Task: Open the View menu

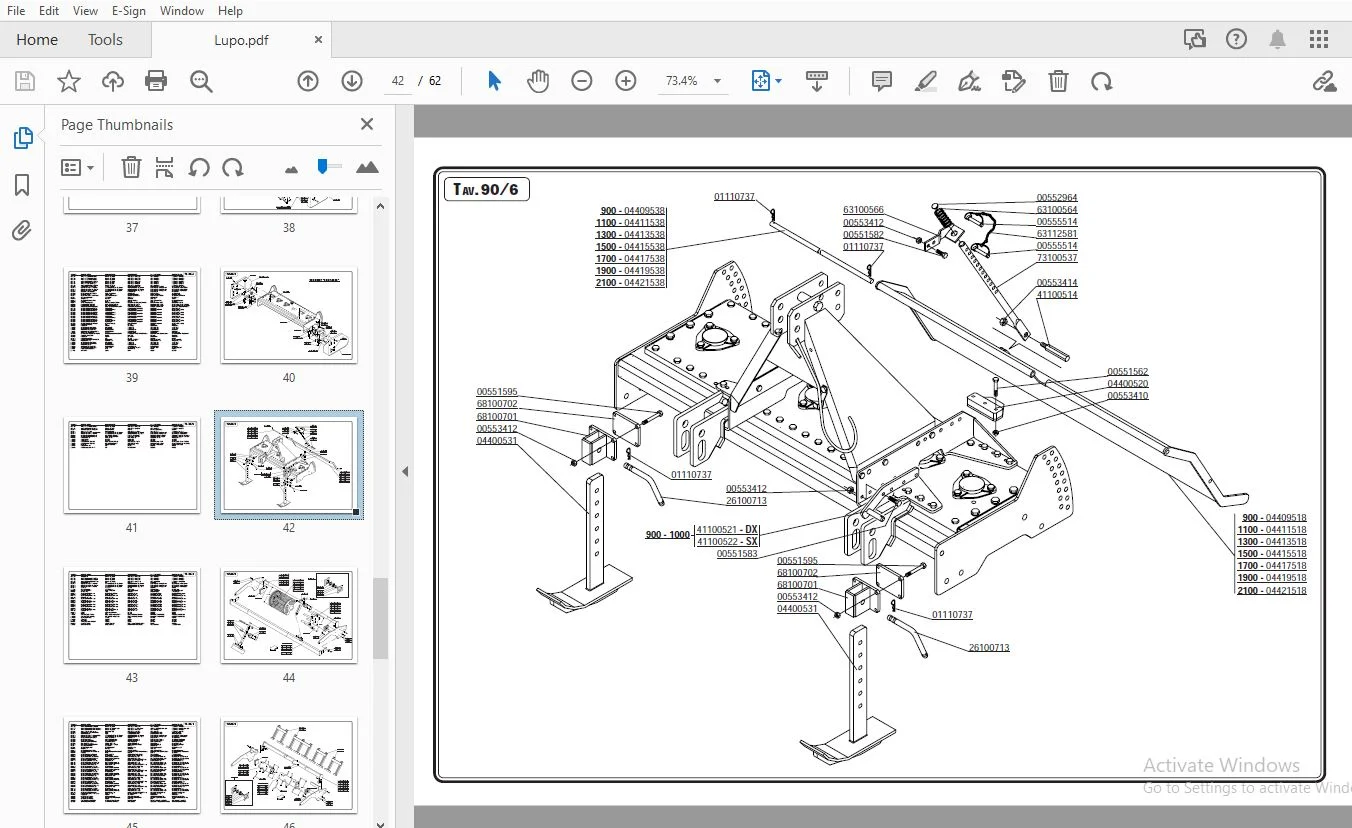Action: point(85,10)
